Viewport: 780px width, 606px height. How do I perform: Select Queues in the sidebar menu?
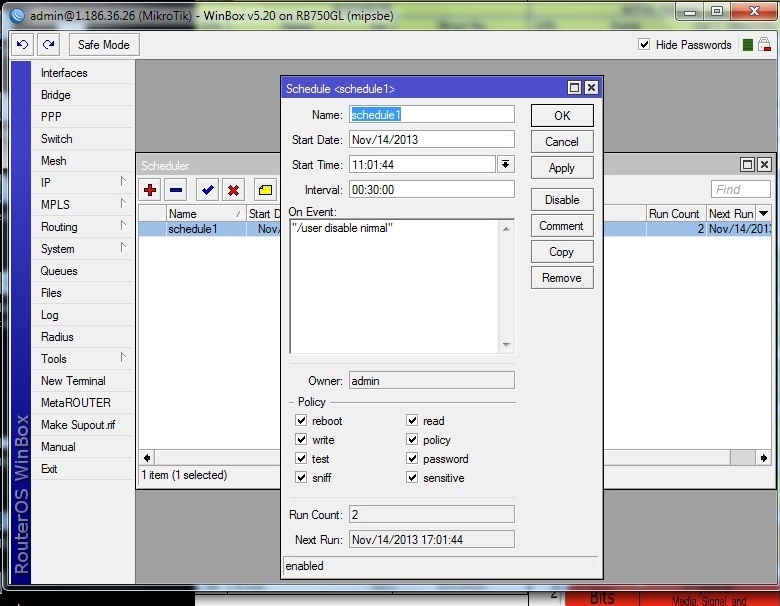(x=59, y=271)
